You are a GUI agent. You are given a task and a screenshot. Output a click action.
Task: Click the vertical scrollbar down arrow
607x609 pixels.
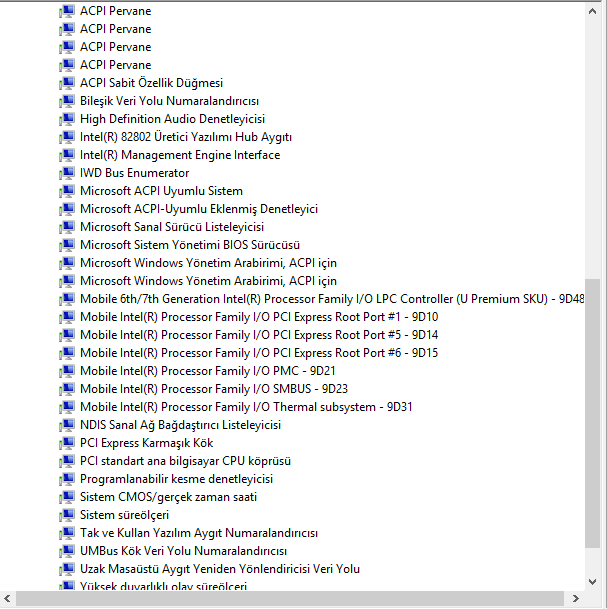tap(592, 581)
